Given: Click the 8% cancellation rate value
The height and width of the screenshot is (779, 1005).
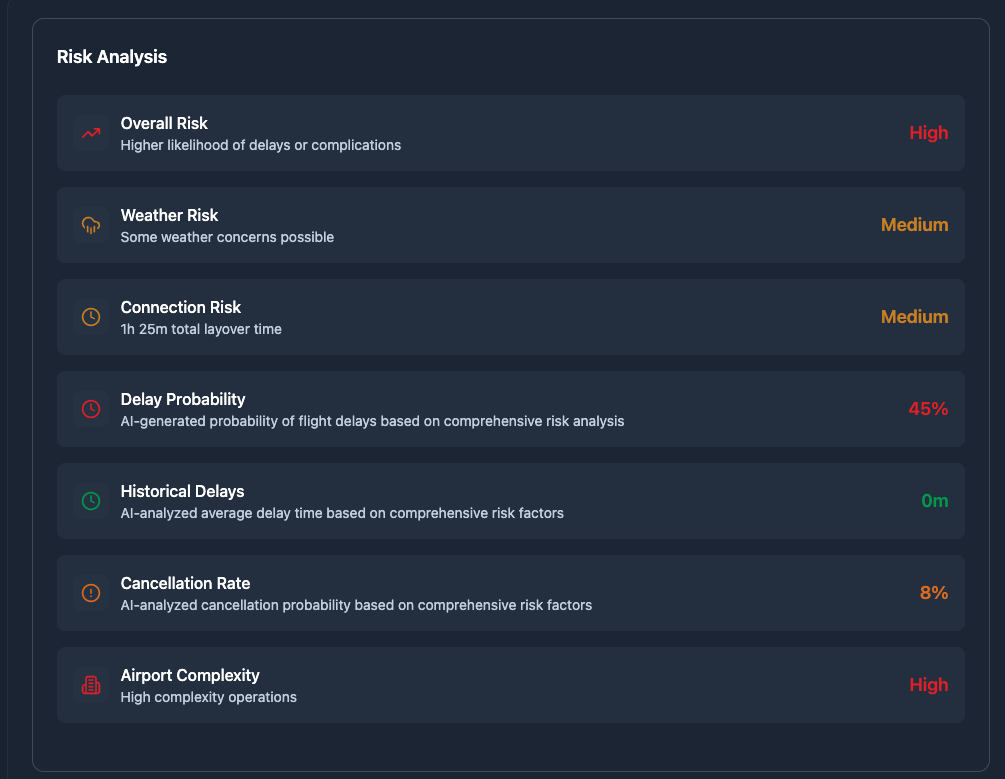Looking at the screenshot, I should pos(934,593).
